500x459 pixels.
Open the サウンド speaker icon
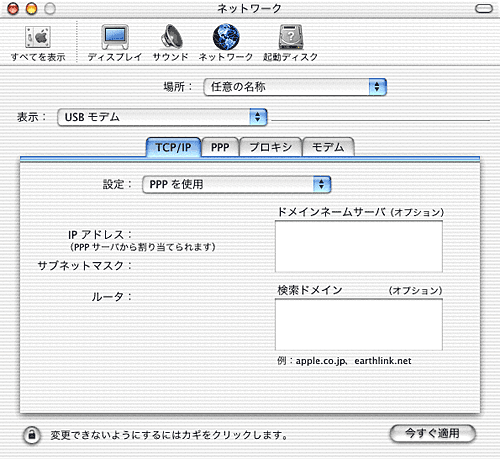point(171,37)
